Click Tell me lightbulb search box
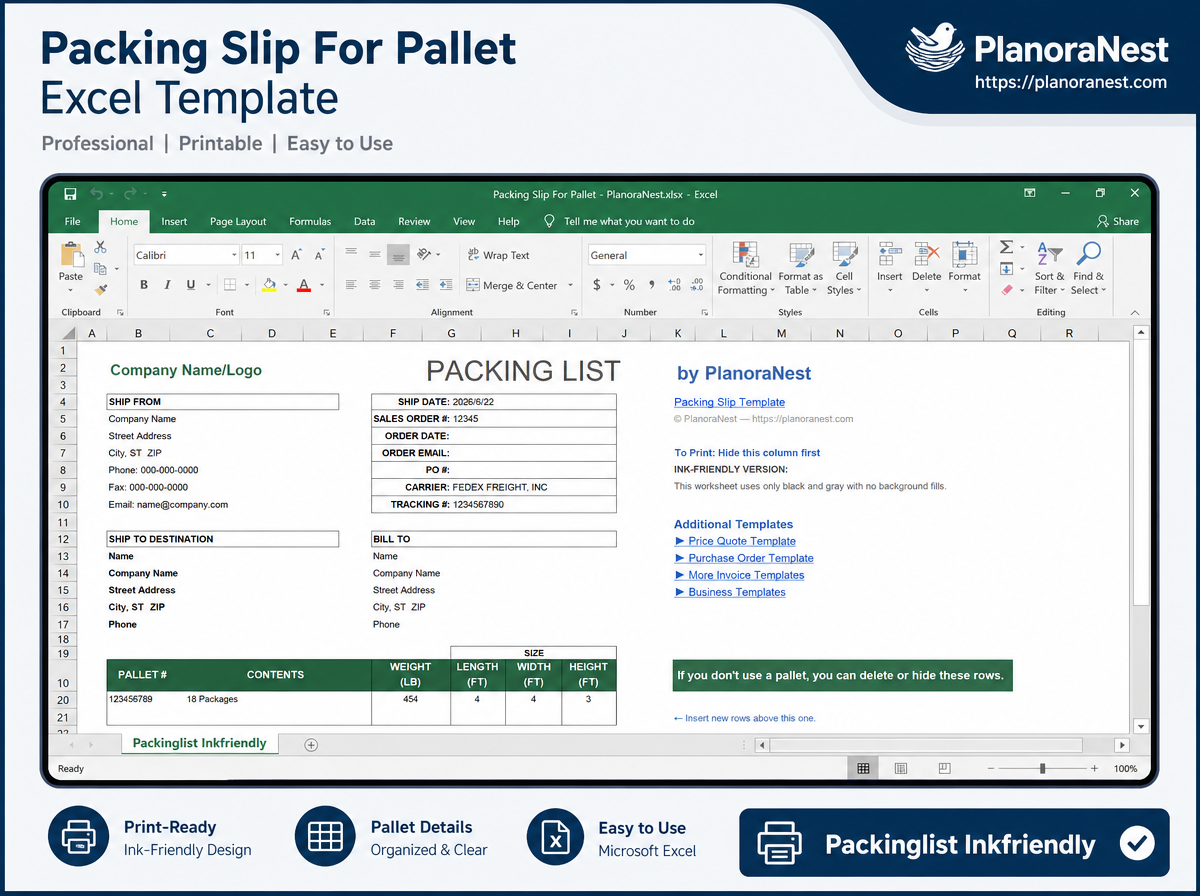Image resolution: width=1200 pixels, height=896 pixels. coord(619,221)
